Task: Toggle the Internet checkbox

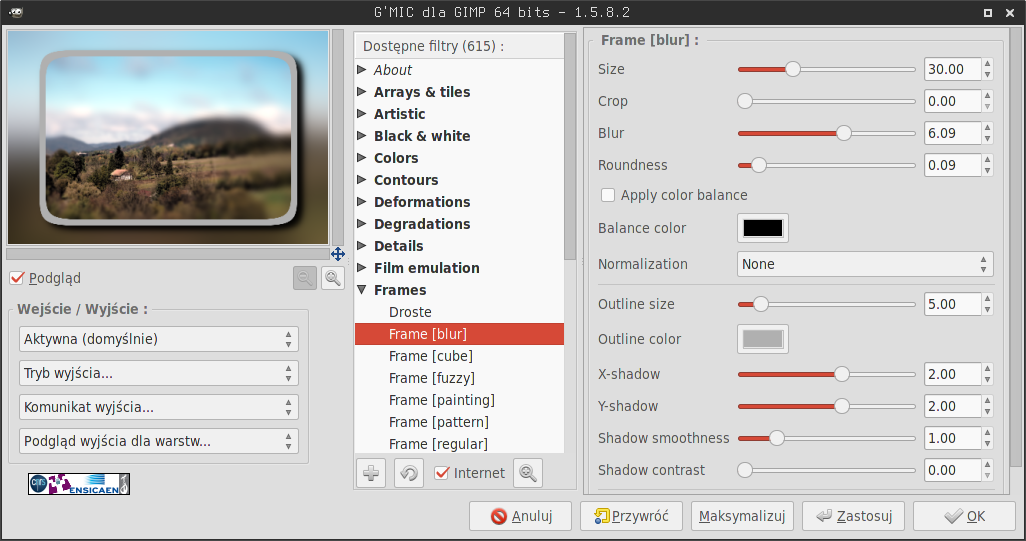Action: [442, 473]
